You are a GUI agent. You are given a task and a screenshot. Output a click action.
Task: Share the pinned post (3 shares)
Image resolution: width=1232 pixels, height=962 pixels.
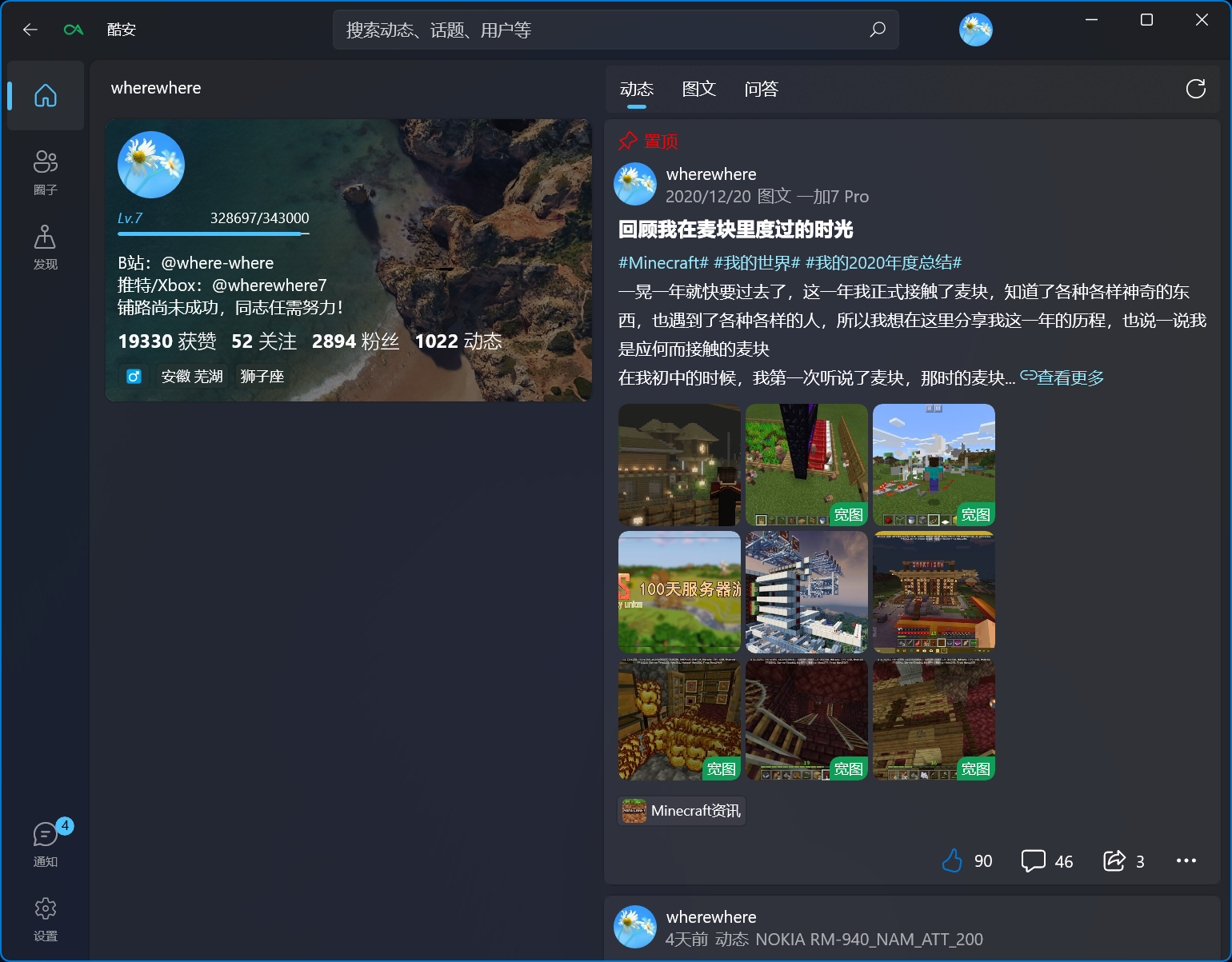tap(1124, 860)
